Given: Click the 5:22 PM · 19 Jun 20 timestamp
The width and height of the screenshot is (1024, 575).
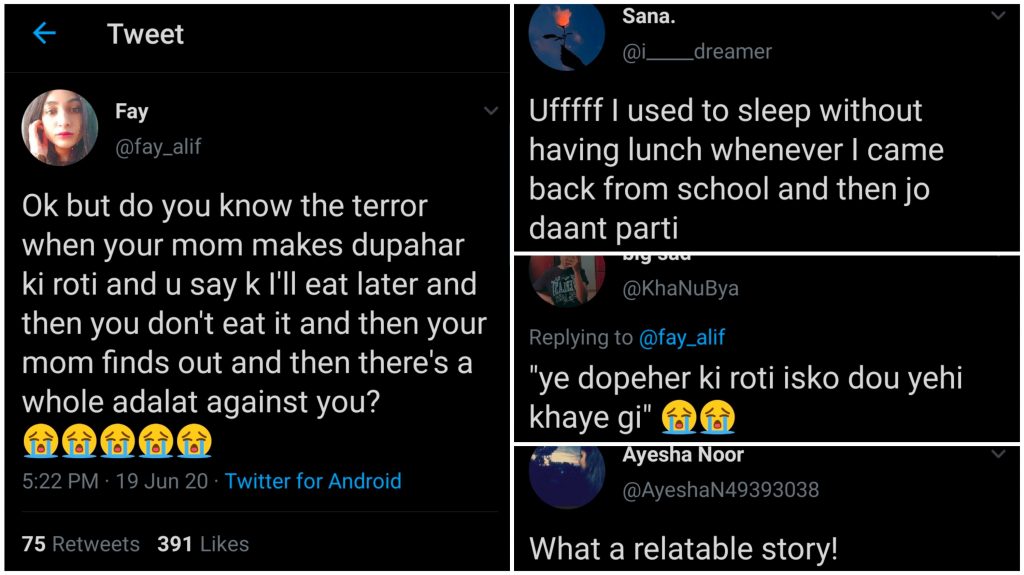Looking at the screenshot, I should pos(115,481).
